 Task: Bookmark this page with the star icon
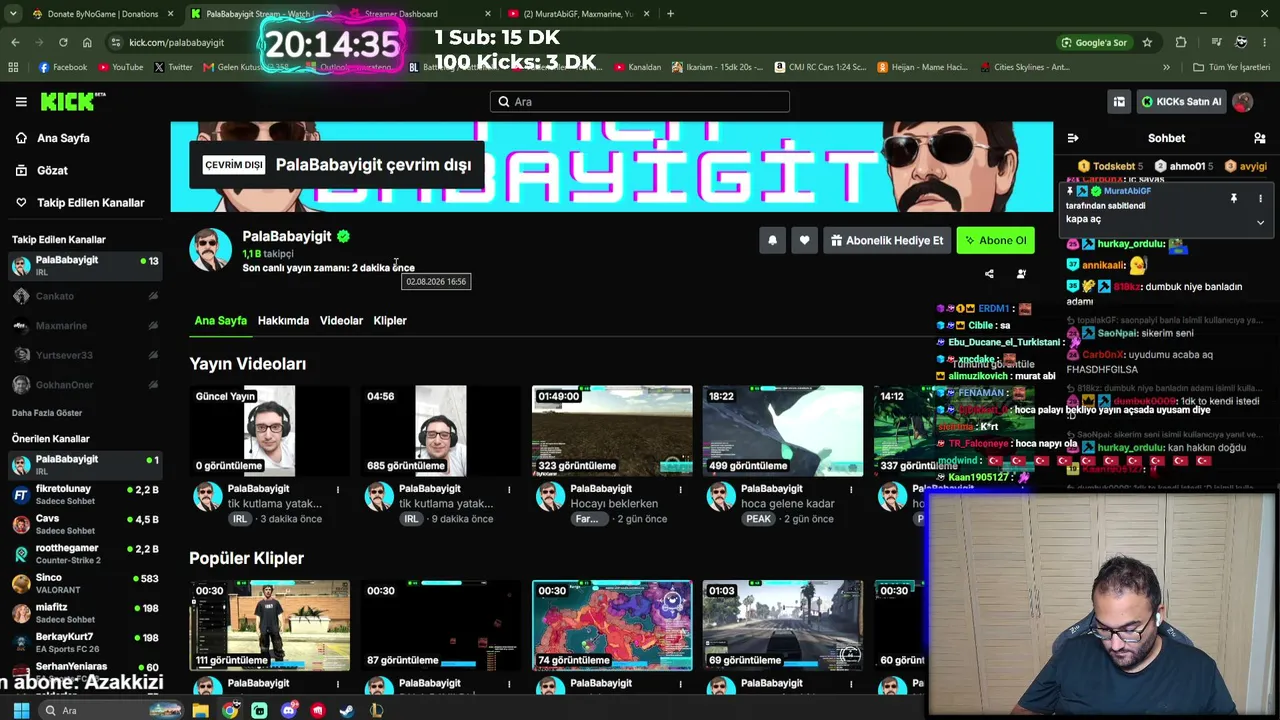click(x=1147, y=42)
